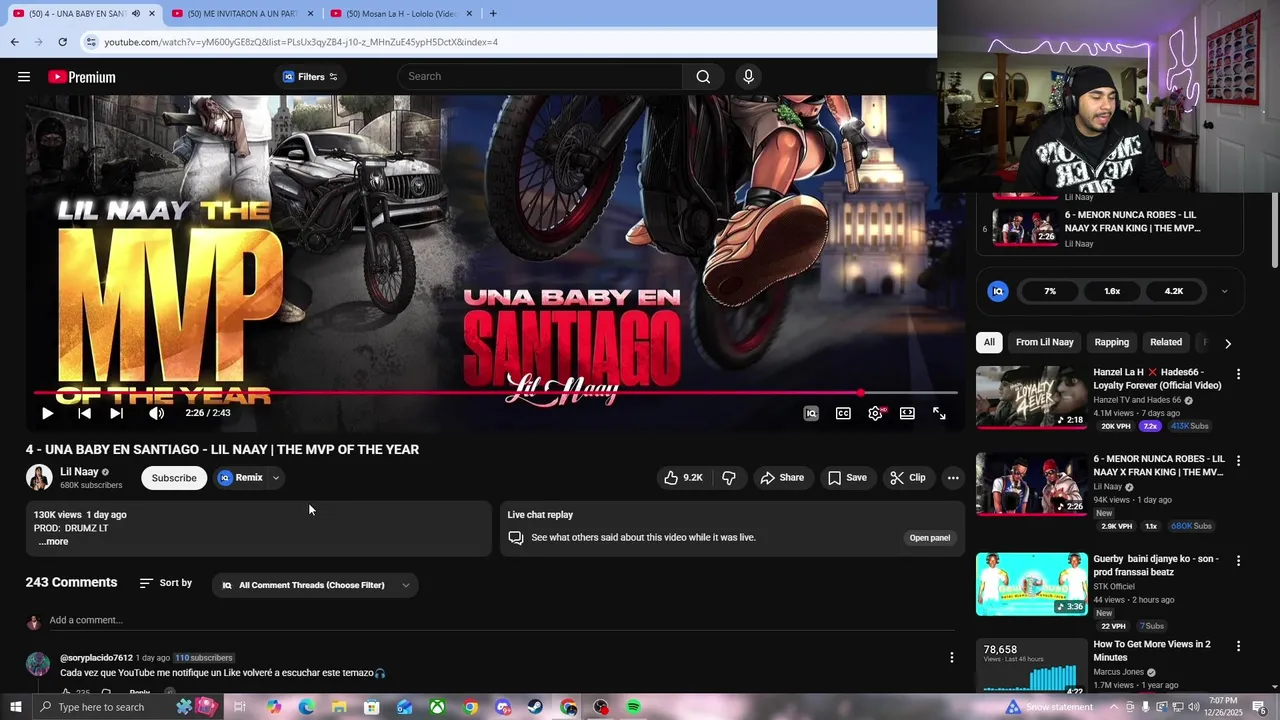Screen dimensions: 1280x720
Task: Go back in browser history
Action: pos(14,42)
